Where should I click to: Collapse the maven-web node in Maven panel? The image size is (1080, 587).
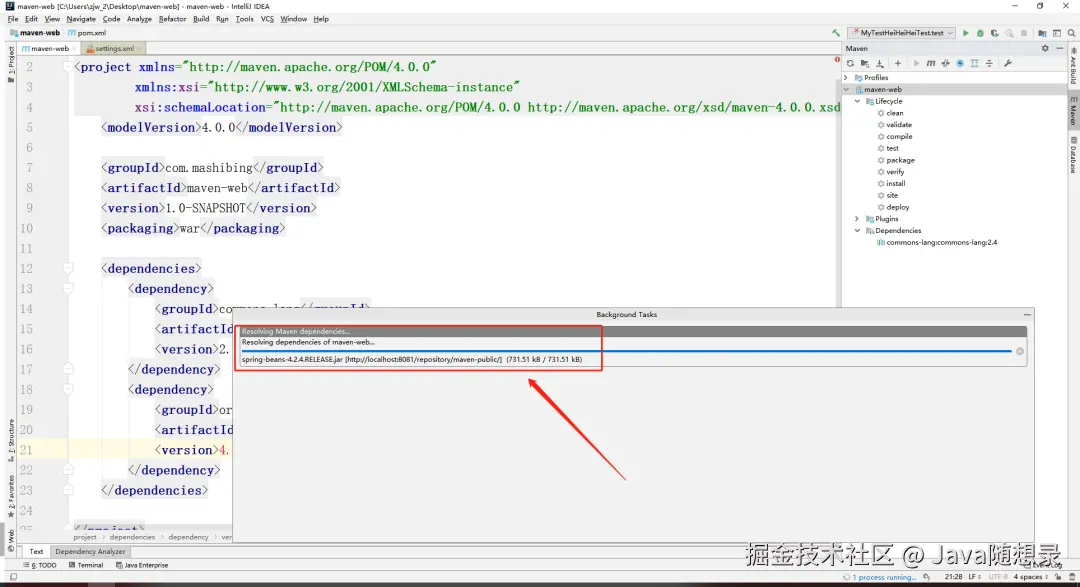(x=847, y=90)
